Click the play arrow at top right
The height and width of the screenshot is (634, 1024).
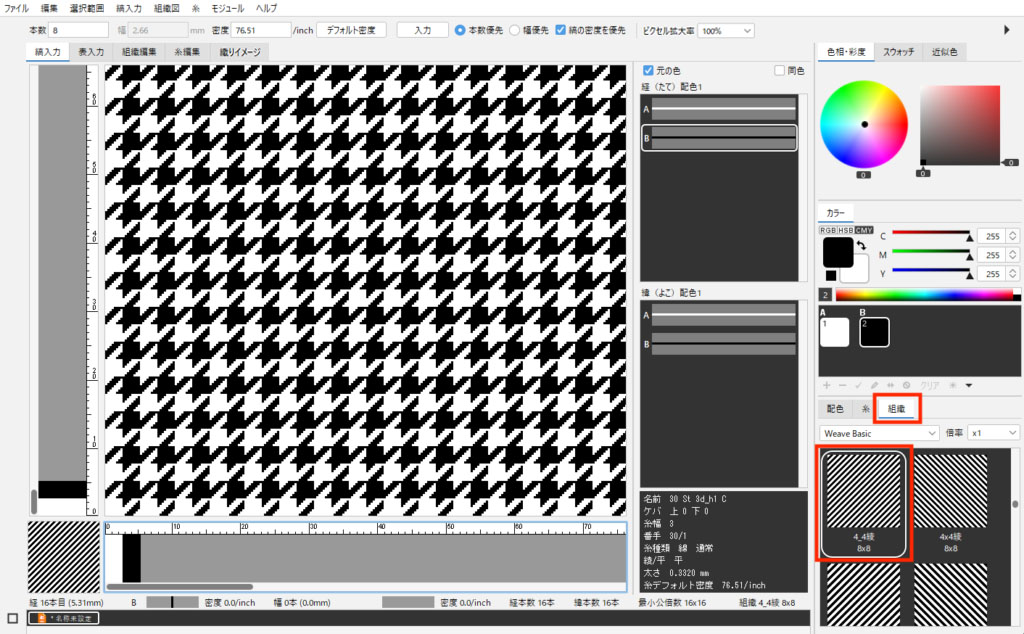tap(1007, 30)
